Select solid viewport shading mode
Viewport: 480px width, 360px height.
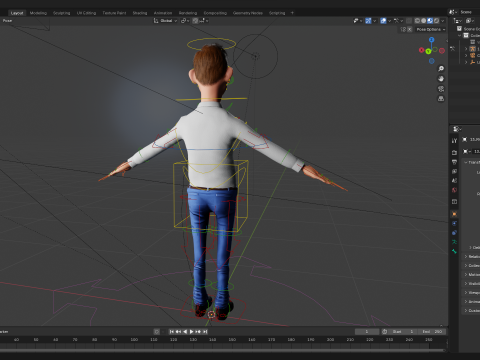pyautogui.click(x=424, y=21)
